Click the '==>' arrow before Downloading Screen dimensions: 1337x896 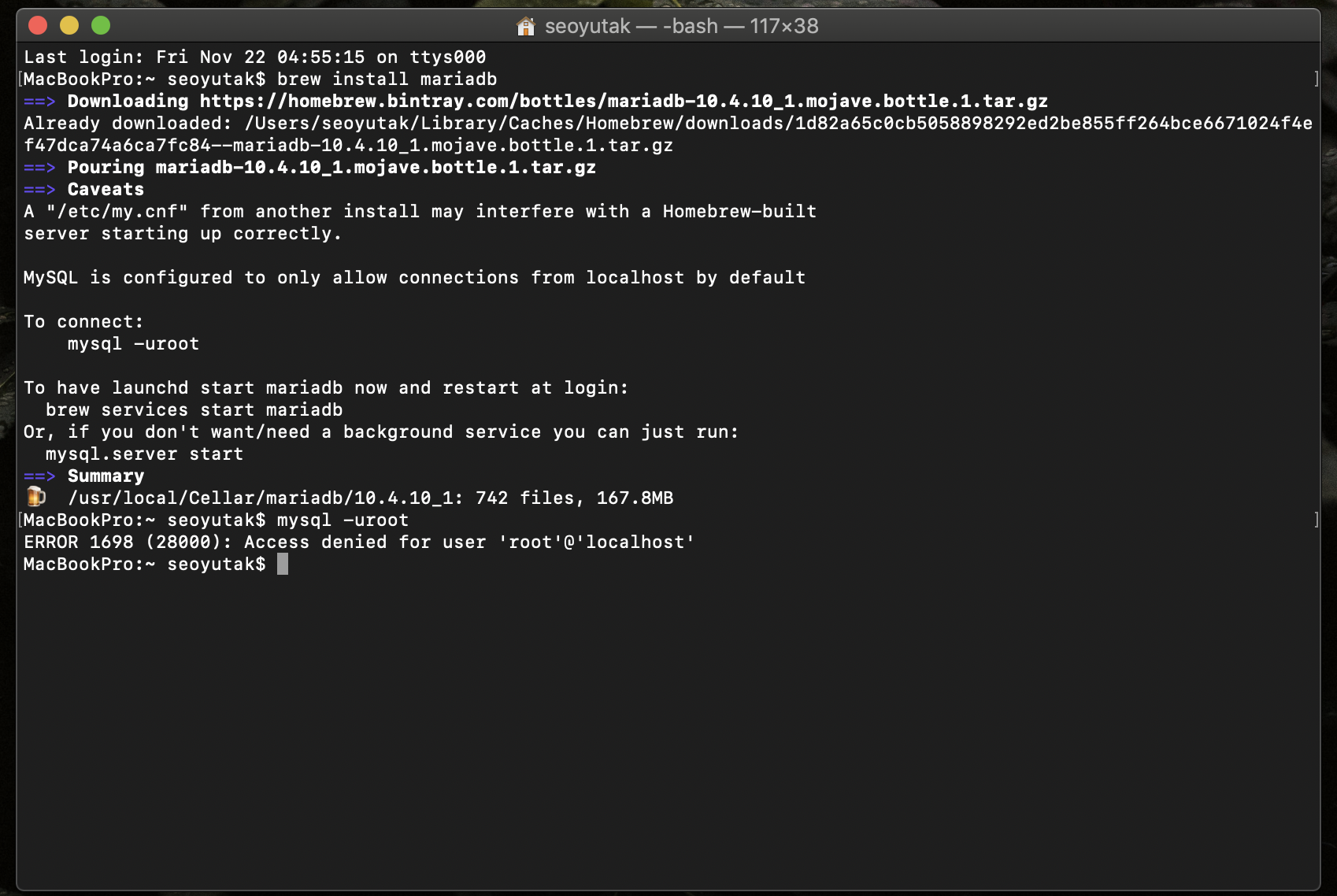[39, 102]
